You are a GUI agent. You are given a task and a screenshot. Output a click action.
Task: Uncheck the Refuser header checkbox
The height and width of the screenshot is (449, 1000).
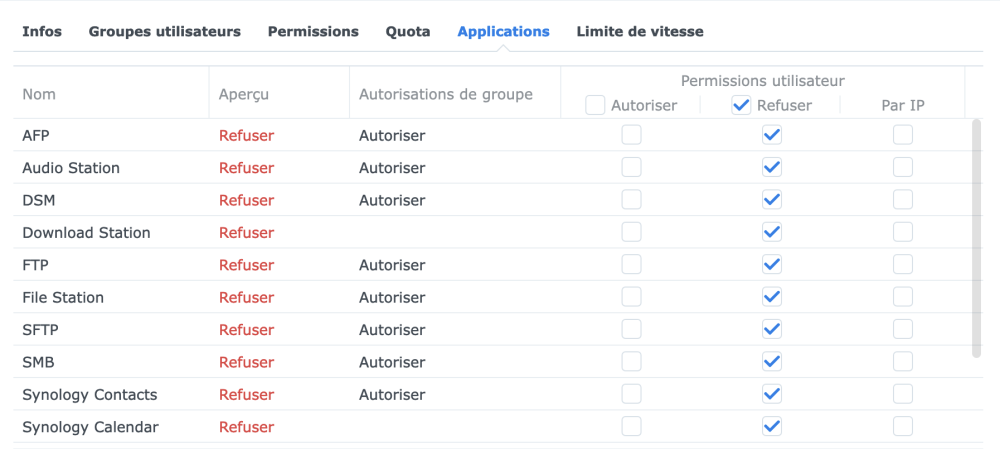point(741,105)
